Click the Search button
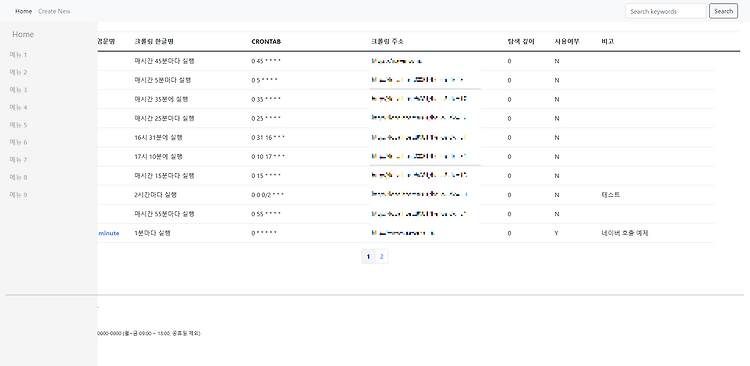The width and height of the screenshot is (750, 366). tap(723, 11)
